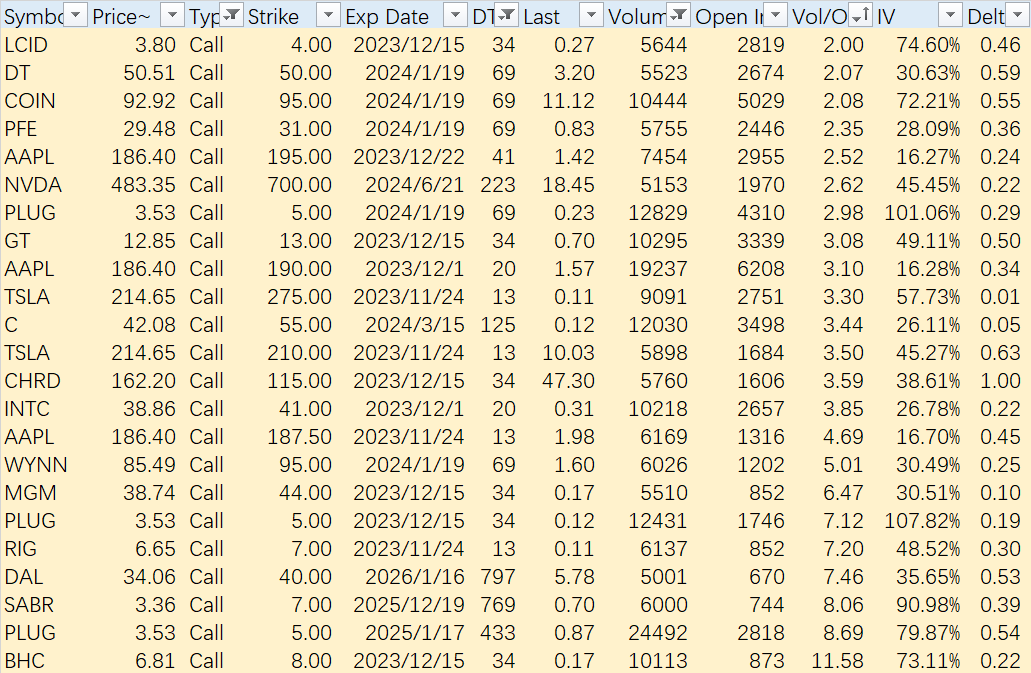This screenshot has height=673, width=1031.
Task: Select the expiration date 2026/1/16
Action: click(415, 577)
